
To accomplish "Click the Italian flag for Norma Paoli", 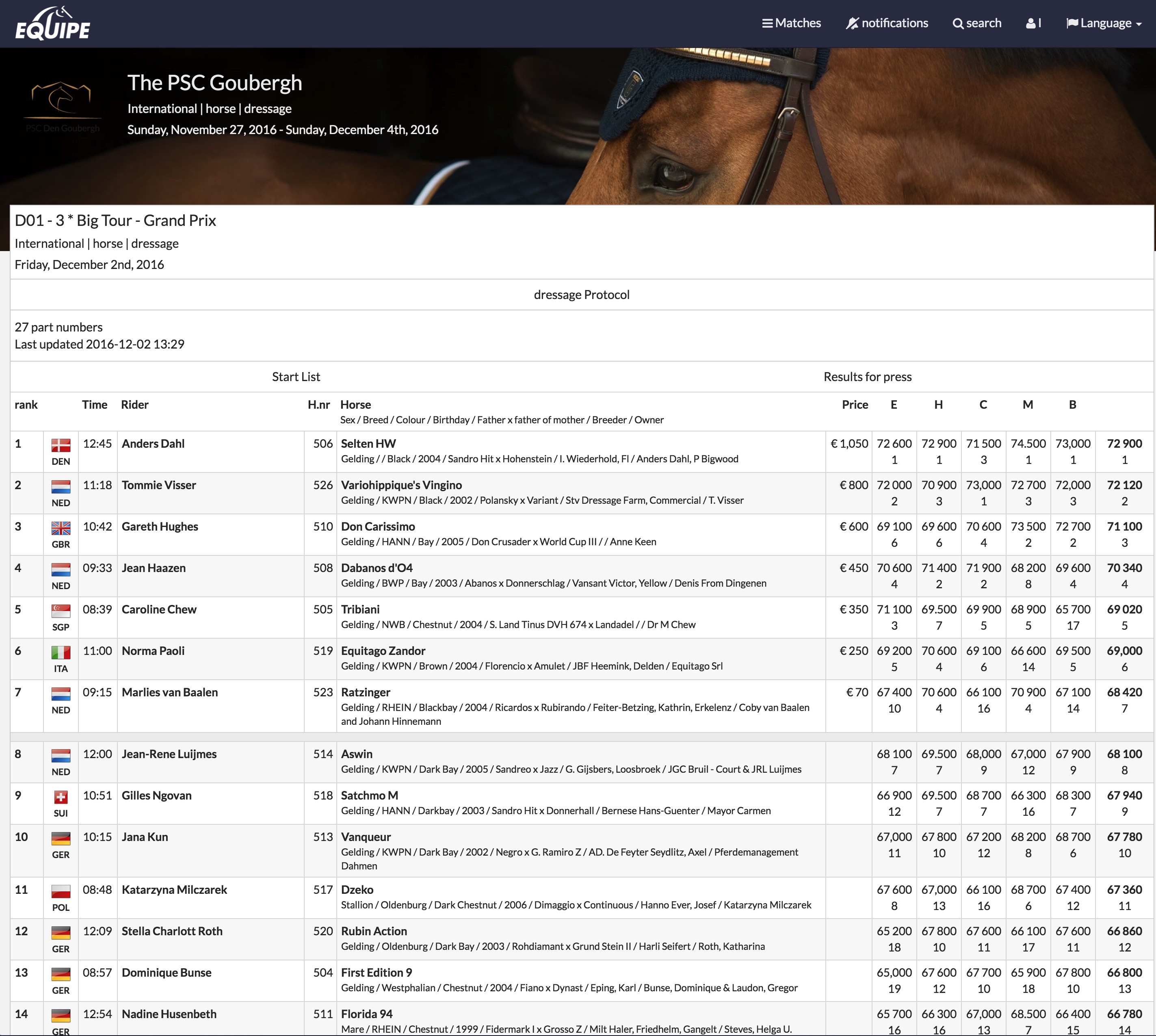I will pyautogui.click(x=61, y=652).
